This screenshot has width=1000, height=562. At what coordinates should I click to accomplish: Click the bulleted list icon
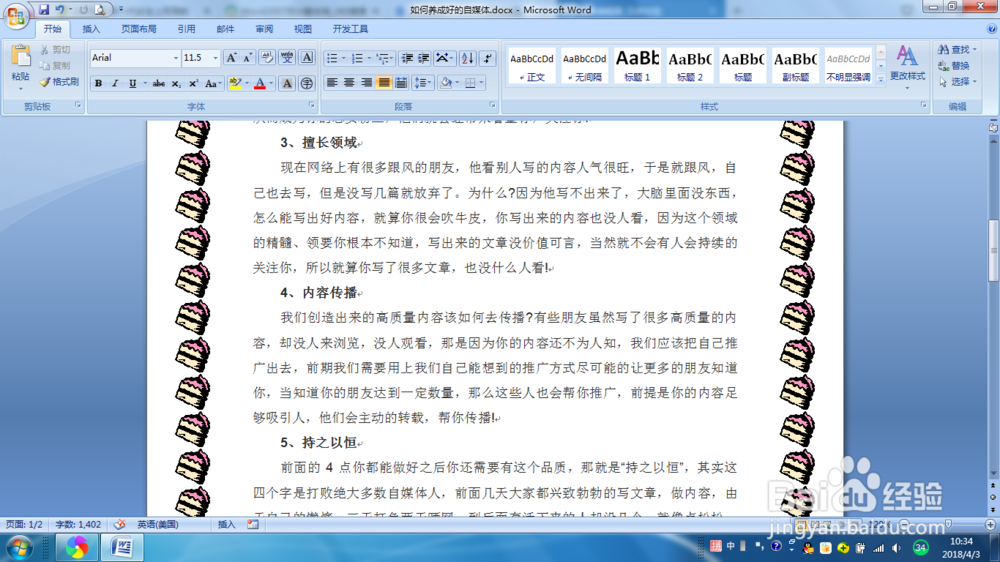(332, 59)
